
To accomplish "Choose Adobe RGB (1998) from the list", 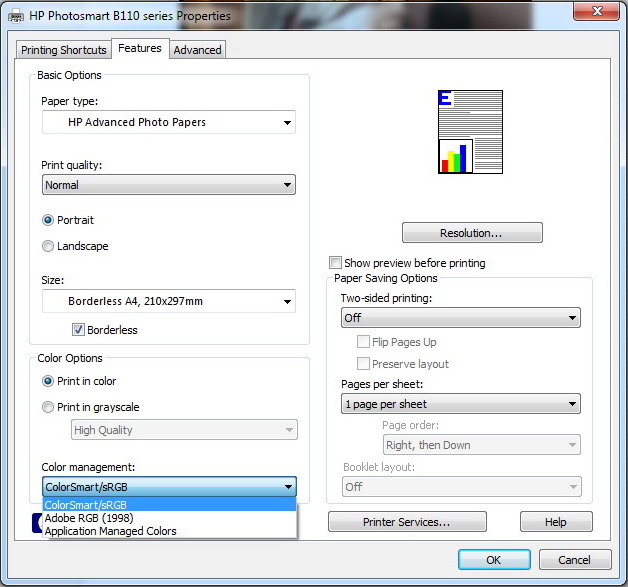I will coord(169,518).
